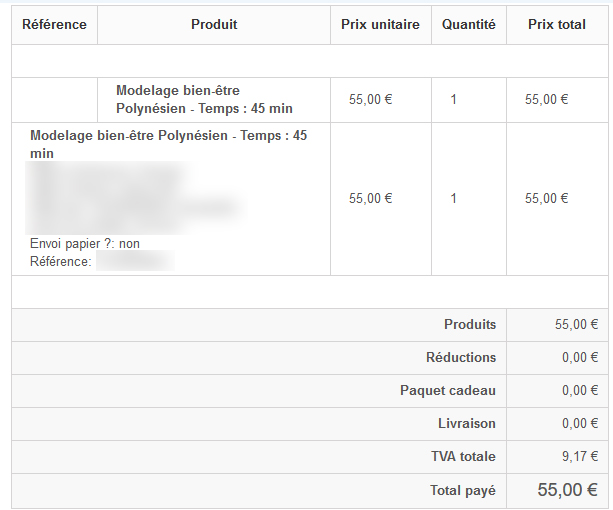Image resolution: width=613 pixels, height=510 pixels.
Task: Click the second row quantity 1
Action: coord(453,198)
